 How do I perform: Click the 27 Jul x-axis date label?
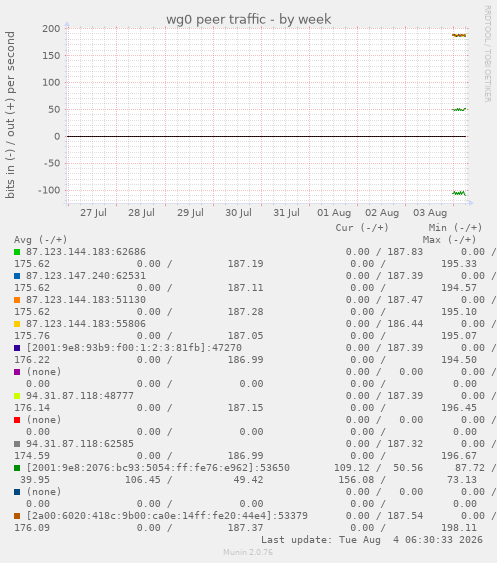point(93,213)
